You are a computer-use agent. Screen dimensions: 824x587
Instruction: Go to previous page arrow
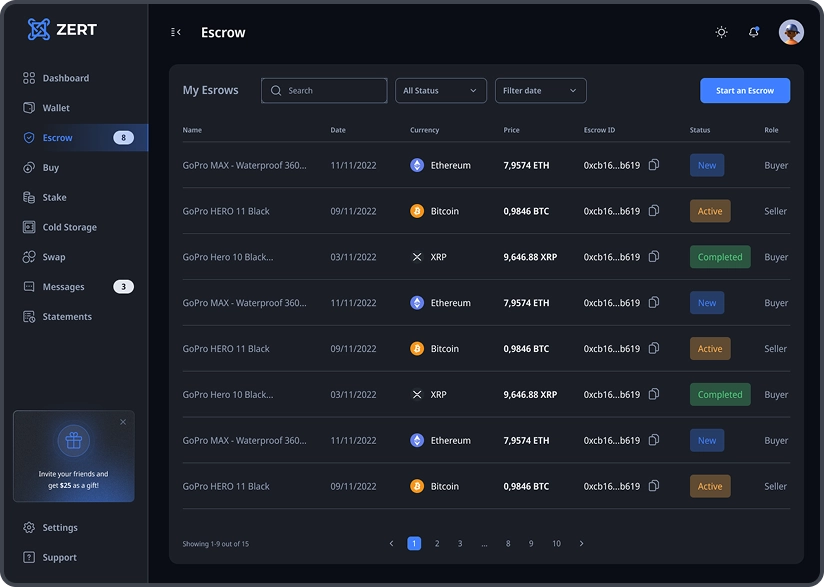(x=391, y=543)
